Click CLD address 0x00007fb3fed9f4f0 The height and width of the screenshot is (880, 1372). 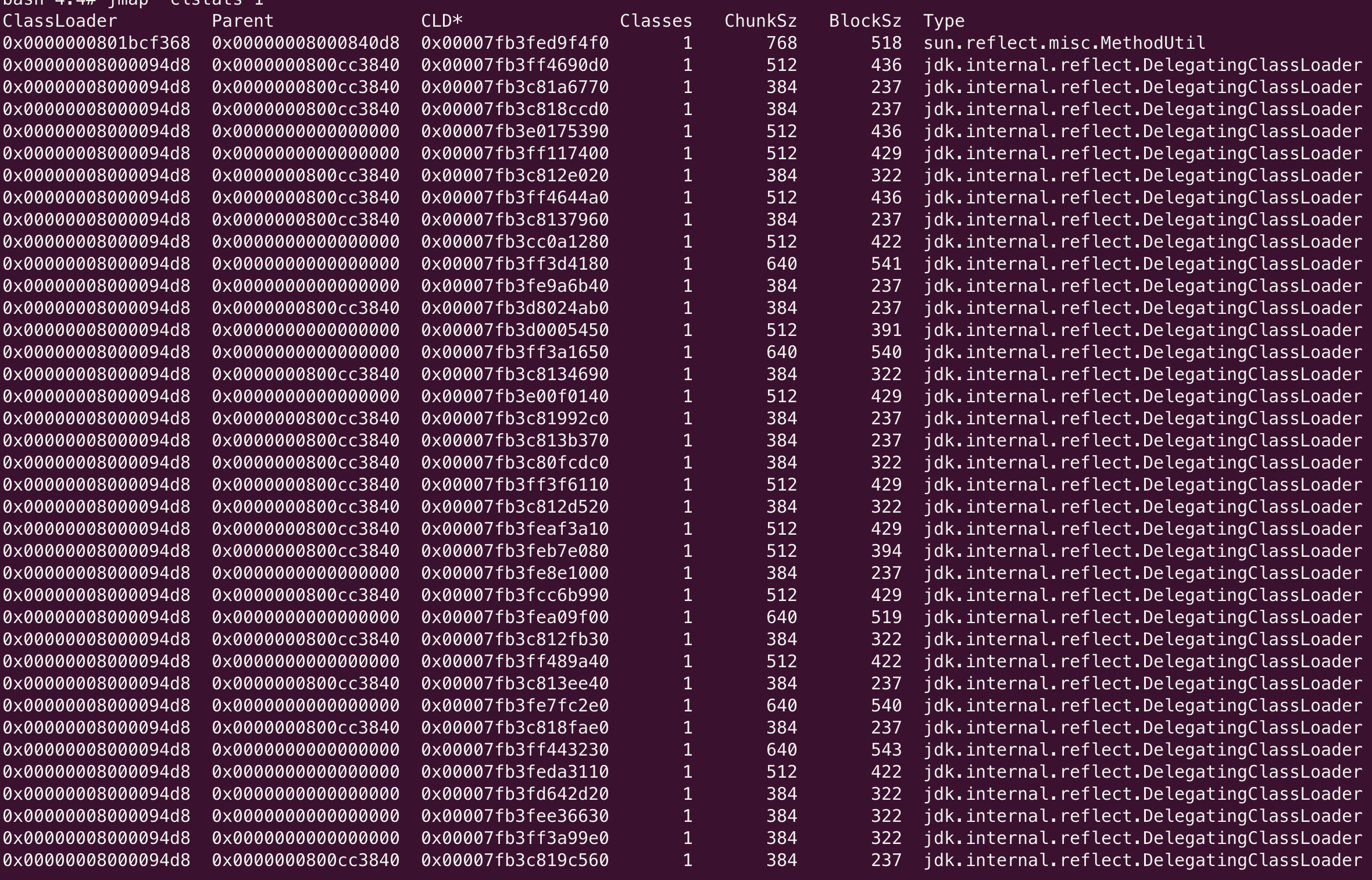pyautogui.click(x=515, y=43)
